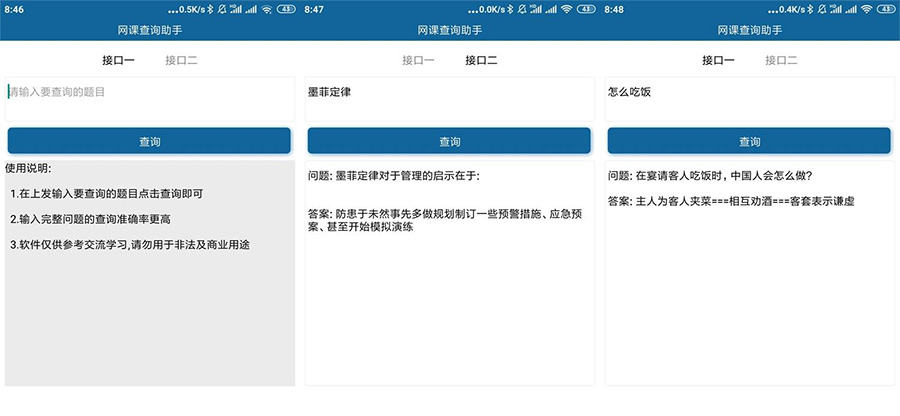Click the 0.0K/s network speed indicator
This screenshot has width=900, height=416.
492,9
